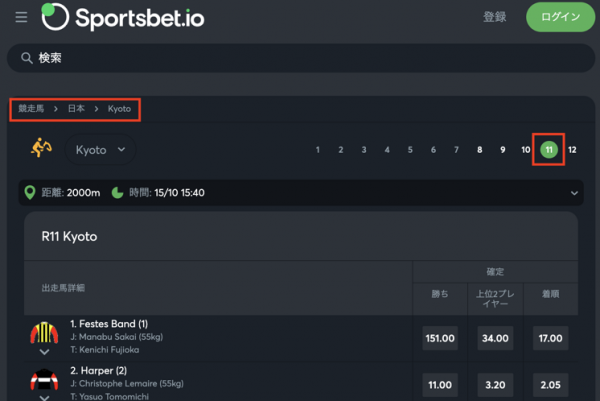
Task: Click Harper jockey silks icon
Action: (44, 379)
